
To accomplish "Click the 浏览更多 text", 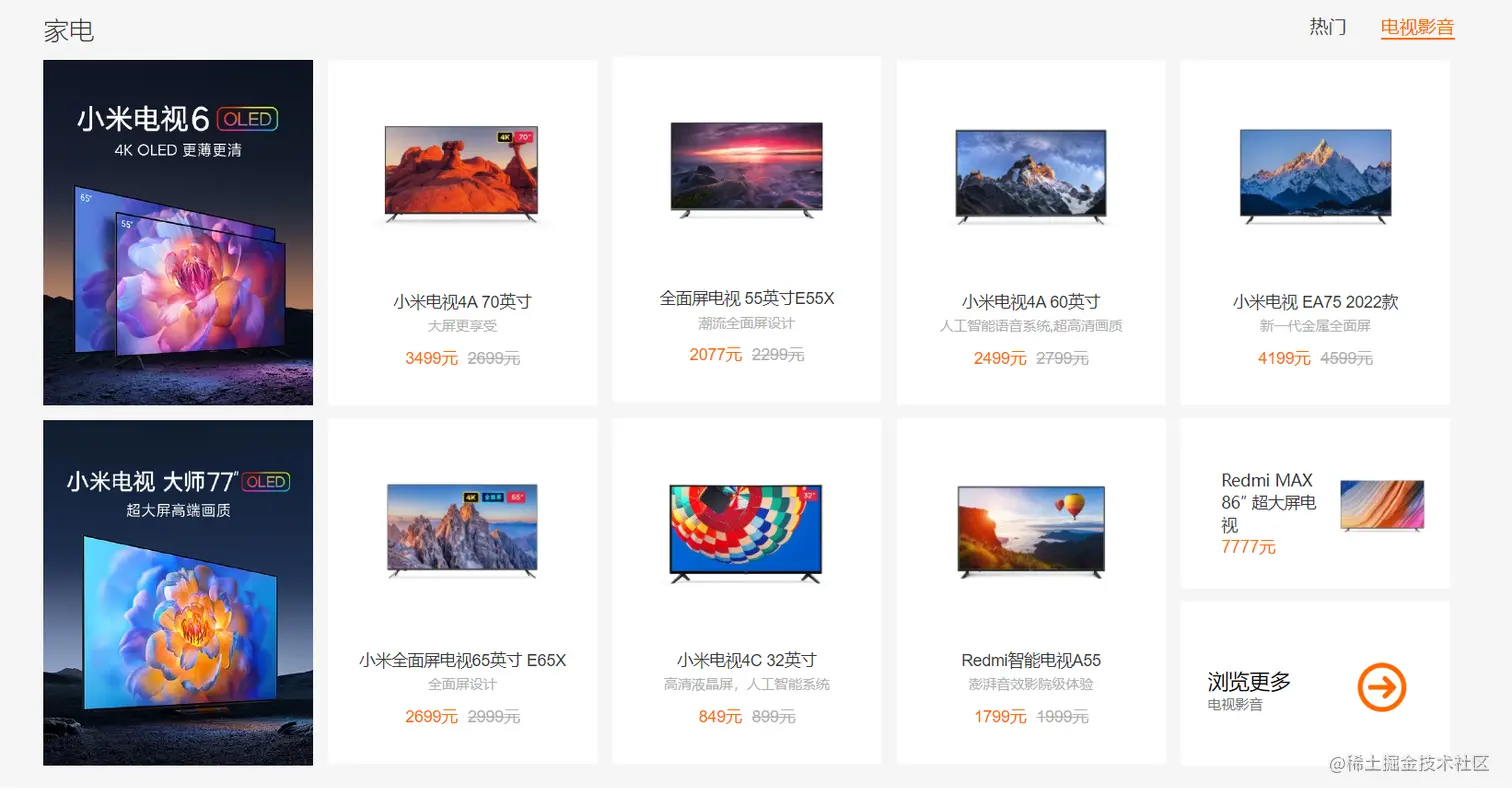I will [x=1249, y=682].
